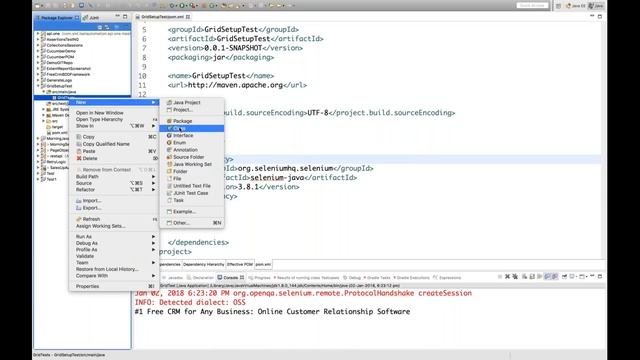The image size is (640, 360).
Task: Expand the Source submenu
Action: pyautogui.click(x=114, y=183)
